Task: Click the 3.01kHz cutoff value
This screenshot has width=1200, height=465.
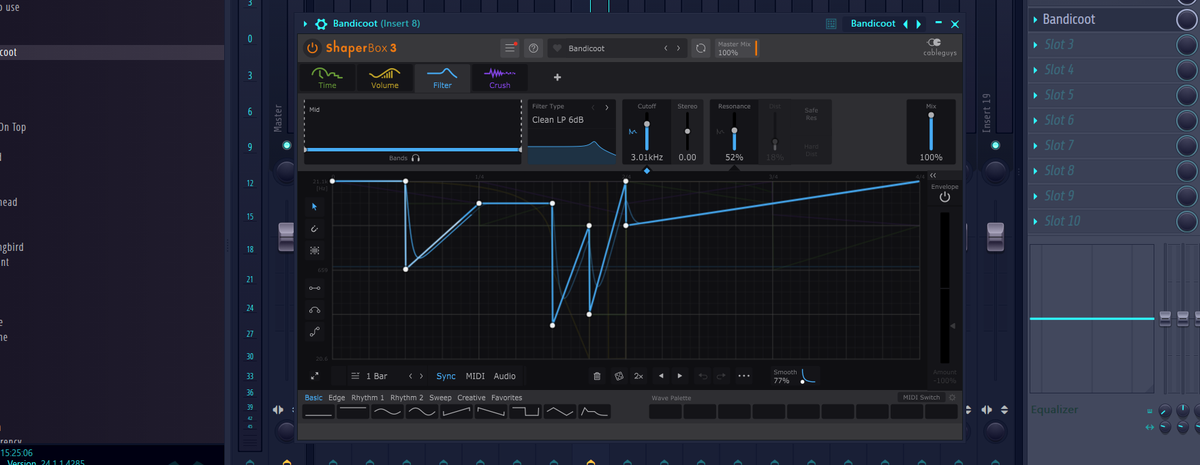Action: [647, 157]
